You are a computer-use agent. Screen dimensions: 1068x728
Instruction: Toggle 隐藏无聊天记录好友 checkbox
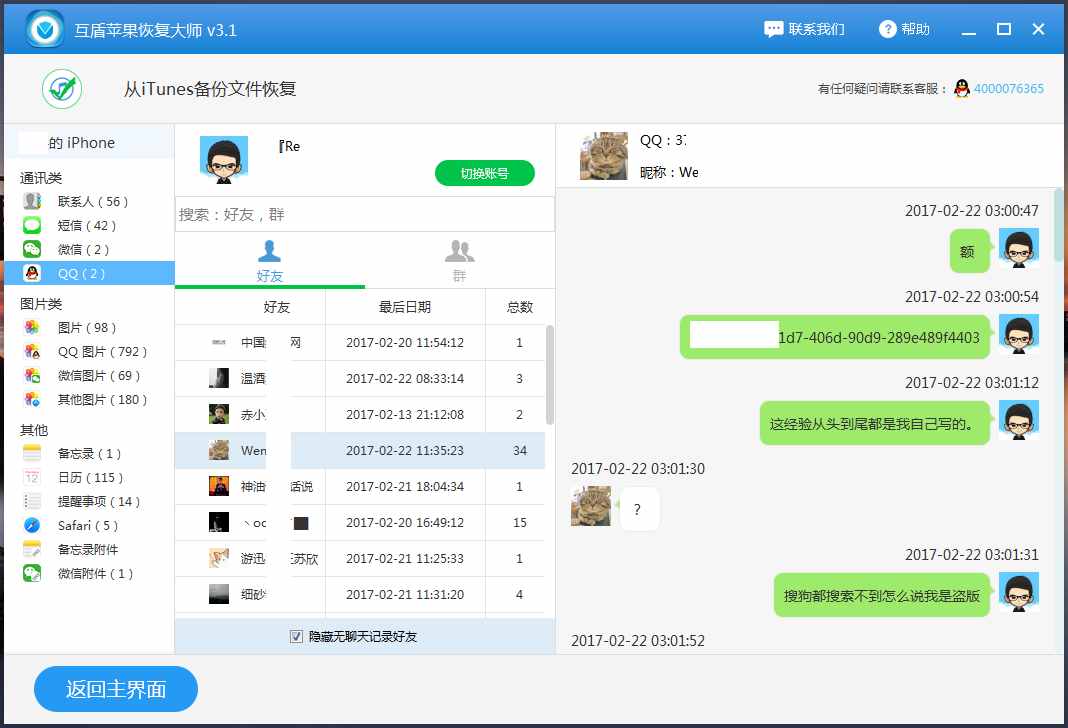pos(296,636)
